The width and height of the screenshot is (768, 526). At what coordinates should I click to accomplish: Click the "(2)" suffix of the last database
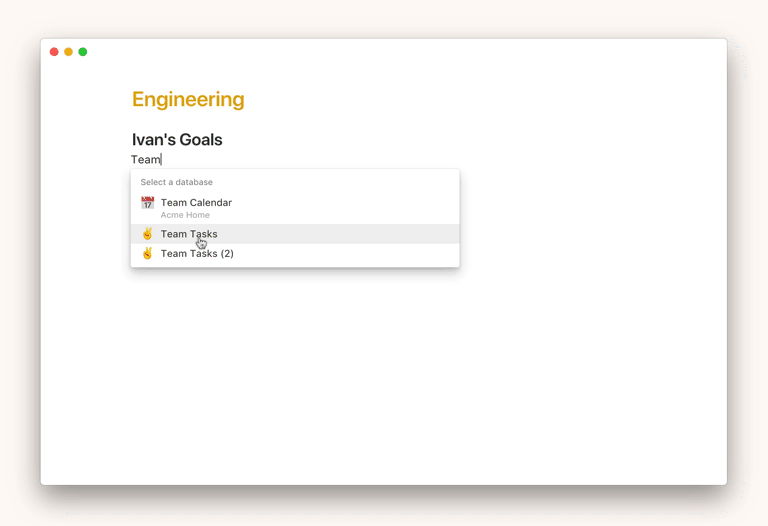227,253
